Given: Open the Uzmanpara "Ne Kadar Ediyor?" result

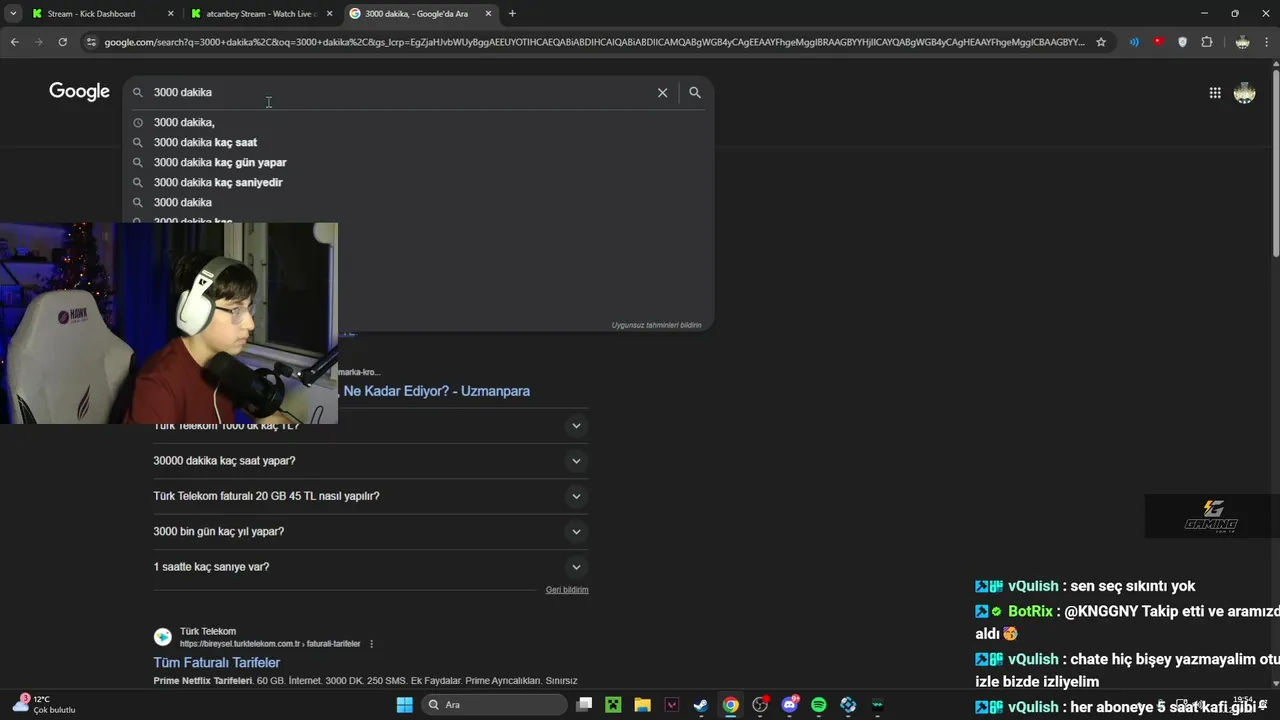Looking at the screenshot, I should pyautogui.click(x=436, y=391).
